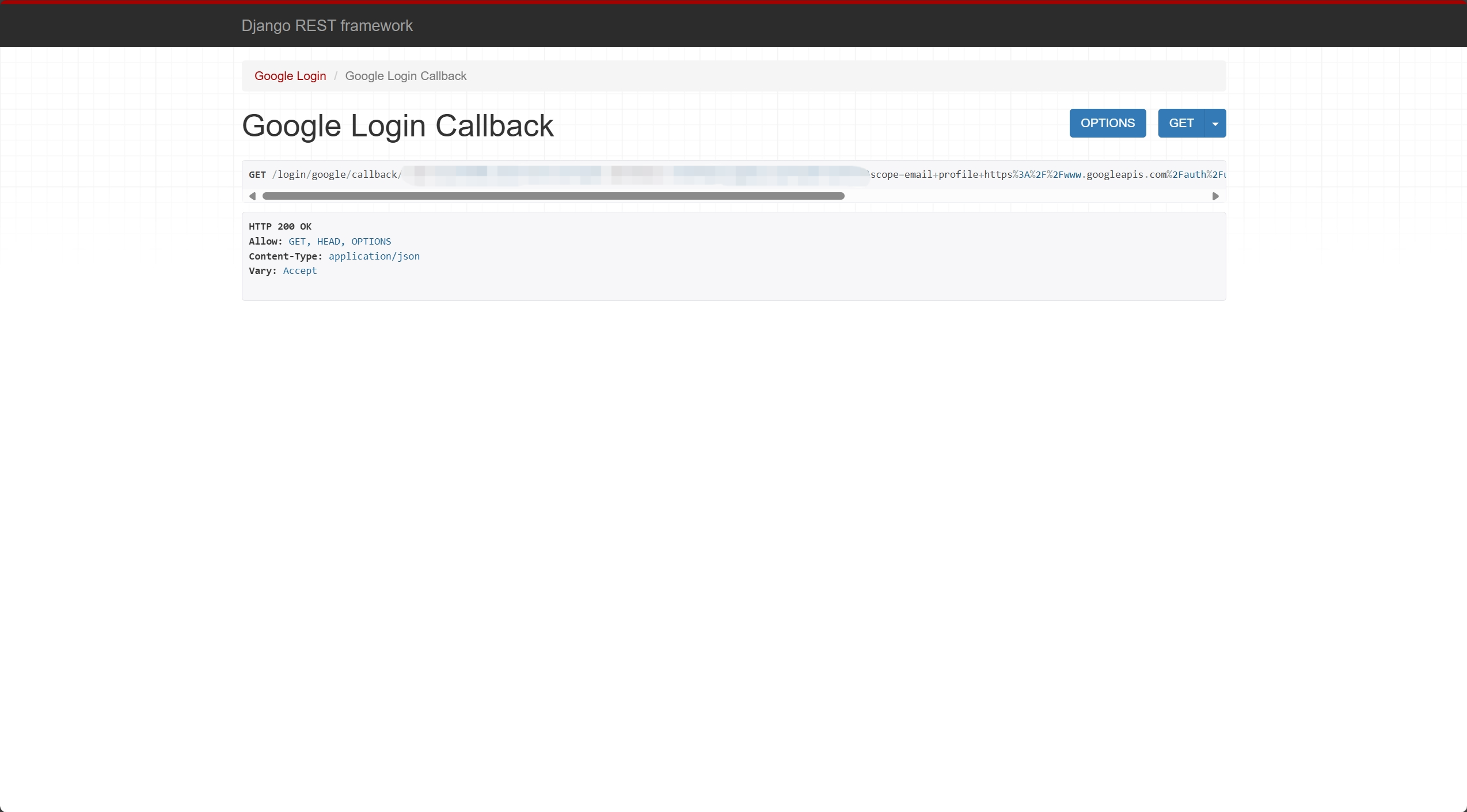Click the Vary header label
The image size is (1467, 812).
[x=263, y=271]
